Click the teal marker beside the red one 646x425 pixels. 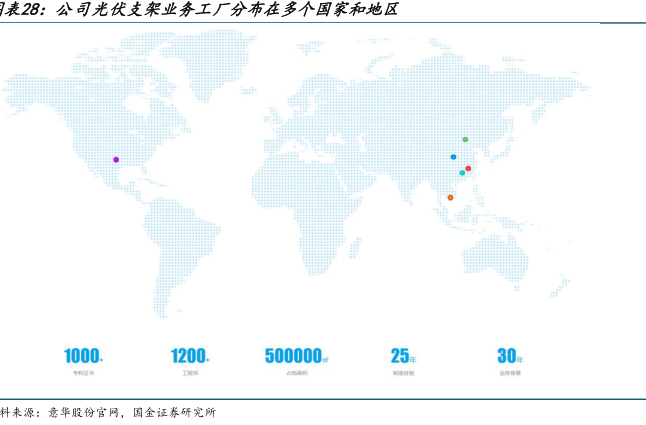(462, 173)
